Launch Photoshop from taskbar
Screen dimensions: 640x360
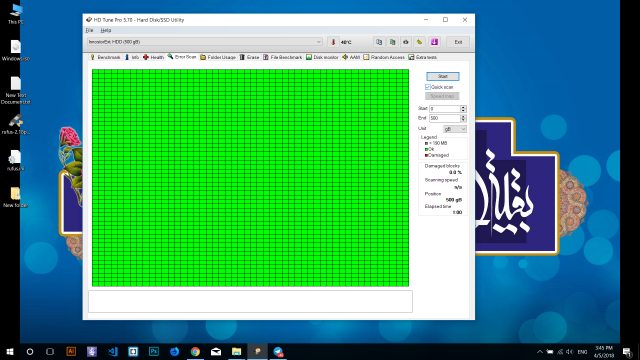coord(154,351)
